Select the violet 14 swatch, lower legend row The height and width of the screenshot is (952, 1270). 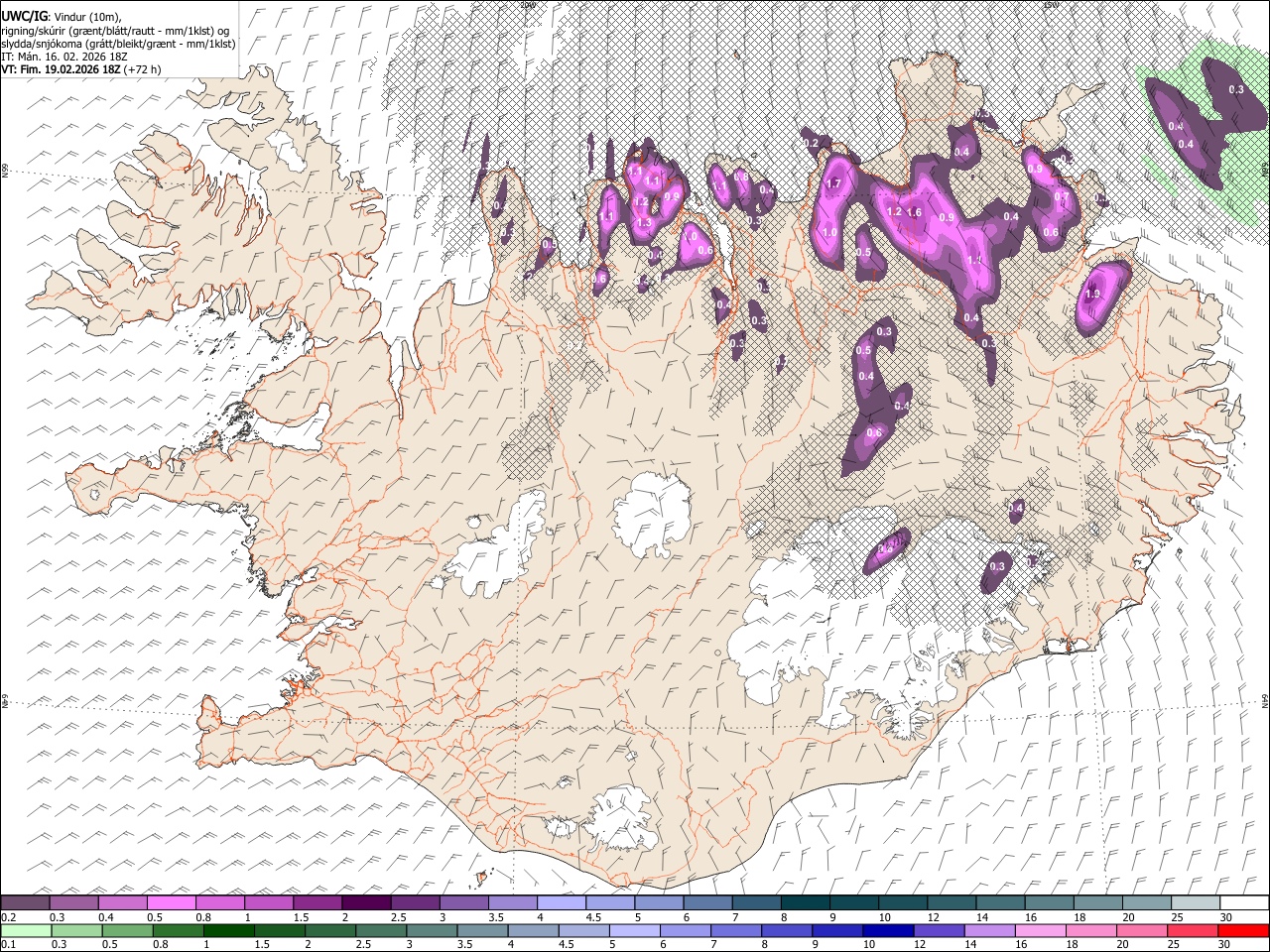coord(990,930)
